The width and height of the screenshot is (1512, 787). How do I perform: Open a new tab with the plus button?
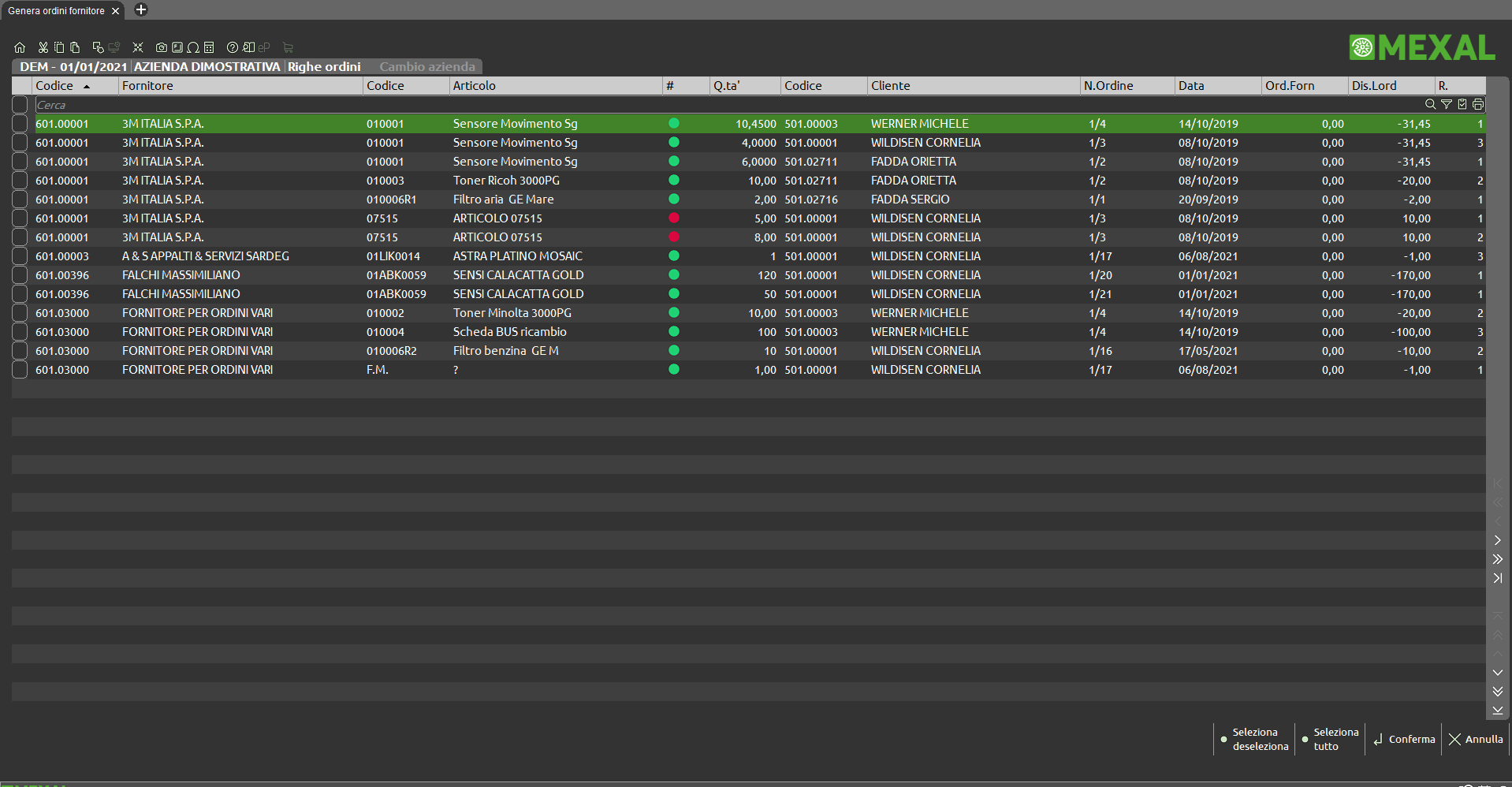coord(141,10)
